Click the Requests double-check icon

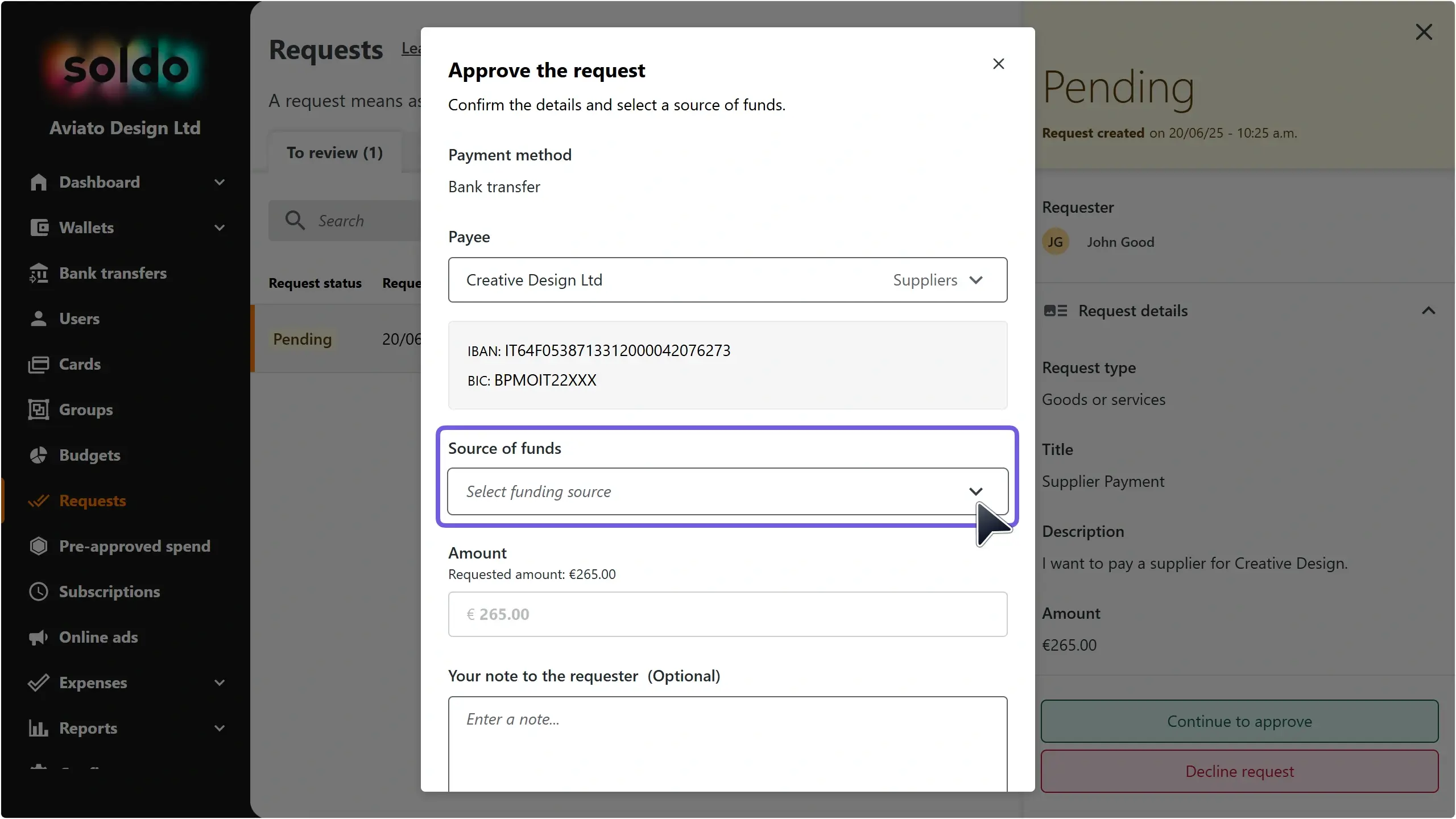point(39,500)
